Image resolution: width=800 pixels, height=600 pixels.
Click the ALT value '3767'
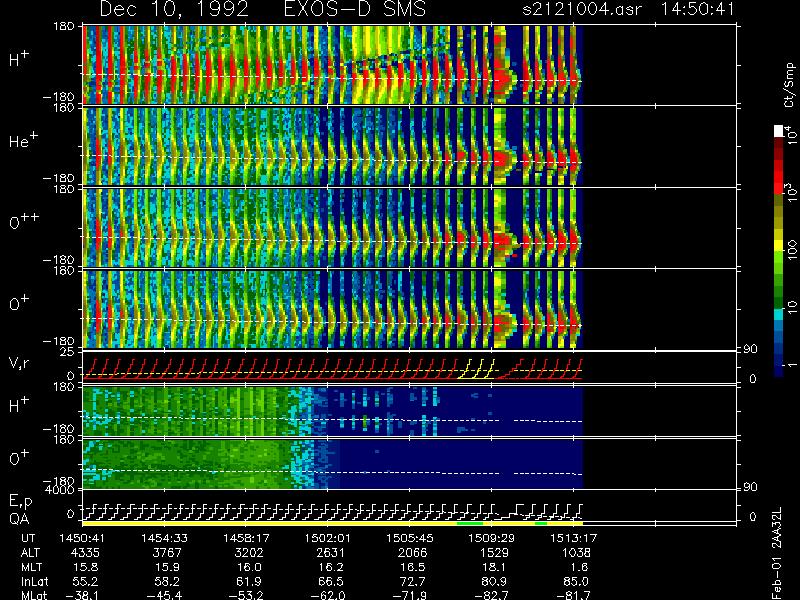pyautogui.click(x=167, y=553)
